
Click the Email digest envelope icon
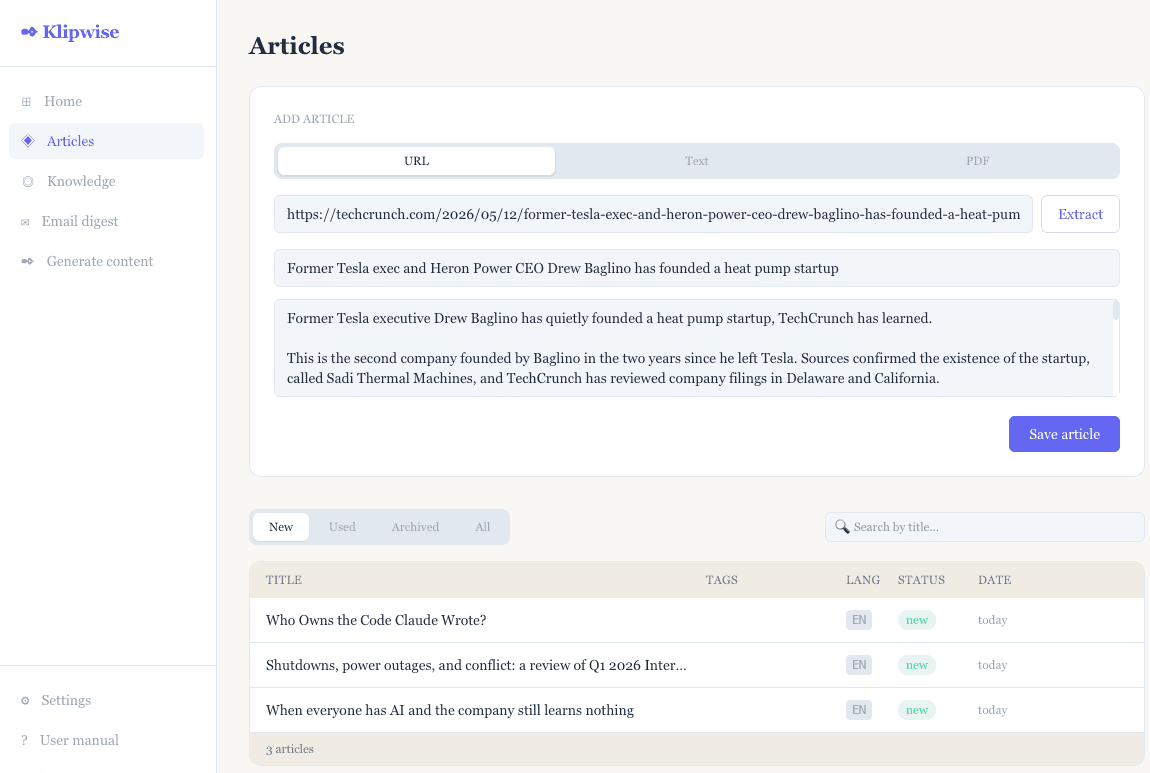pos(25,221)
